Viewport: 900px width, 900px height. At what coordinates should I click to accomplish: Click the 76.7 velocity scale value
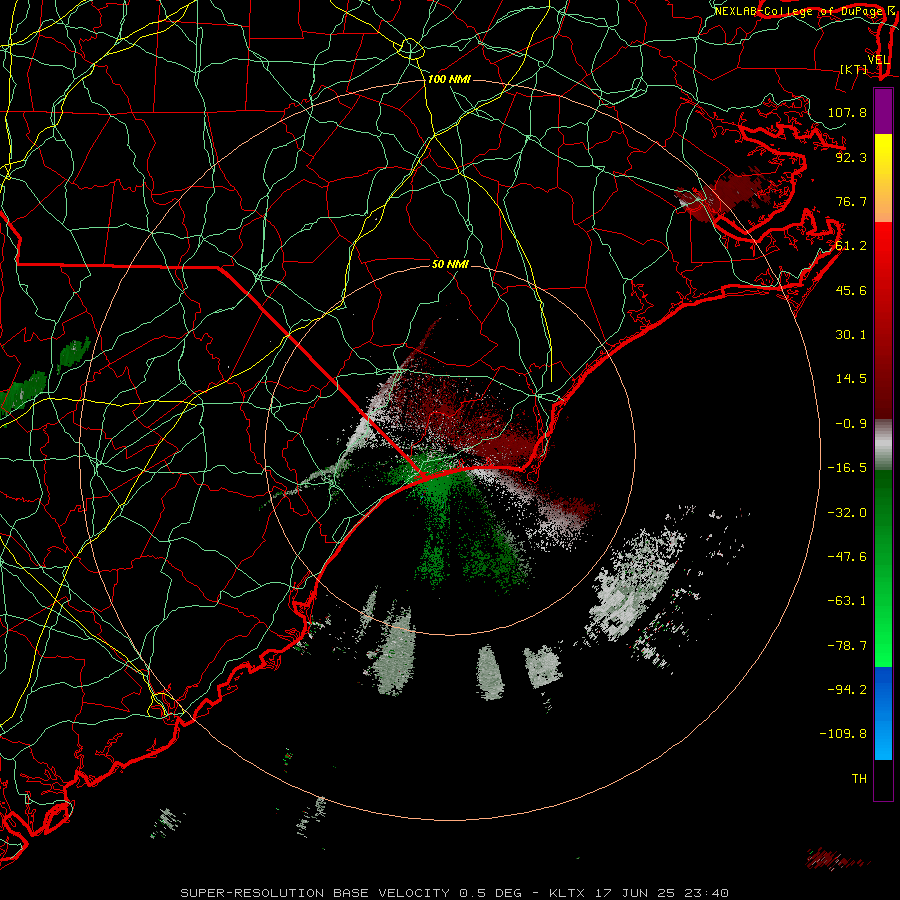coord(851,201)
